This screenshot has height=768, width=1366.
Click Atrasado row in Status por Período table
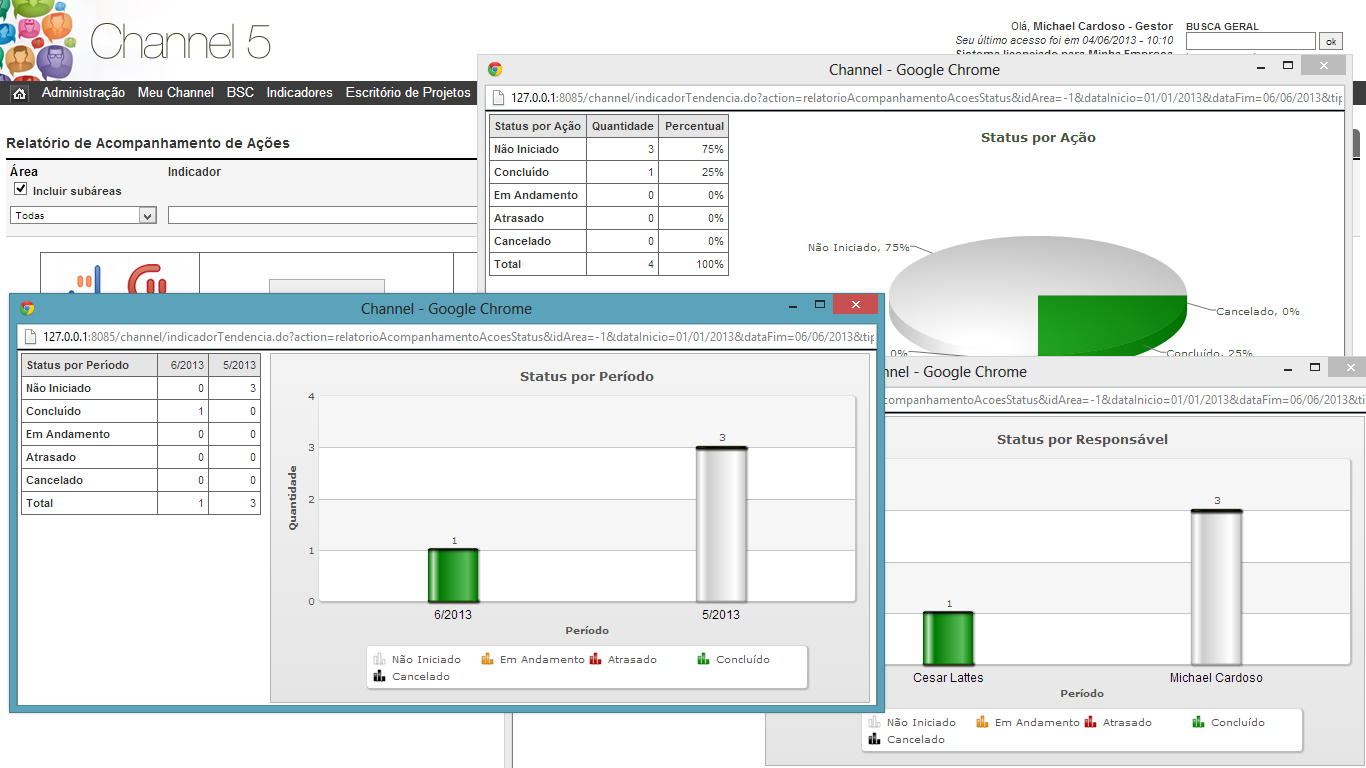coord(141,457)
